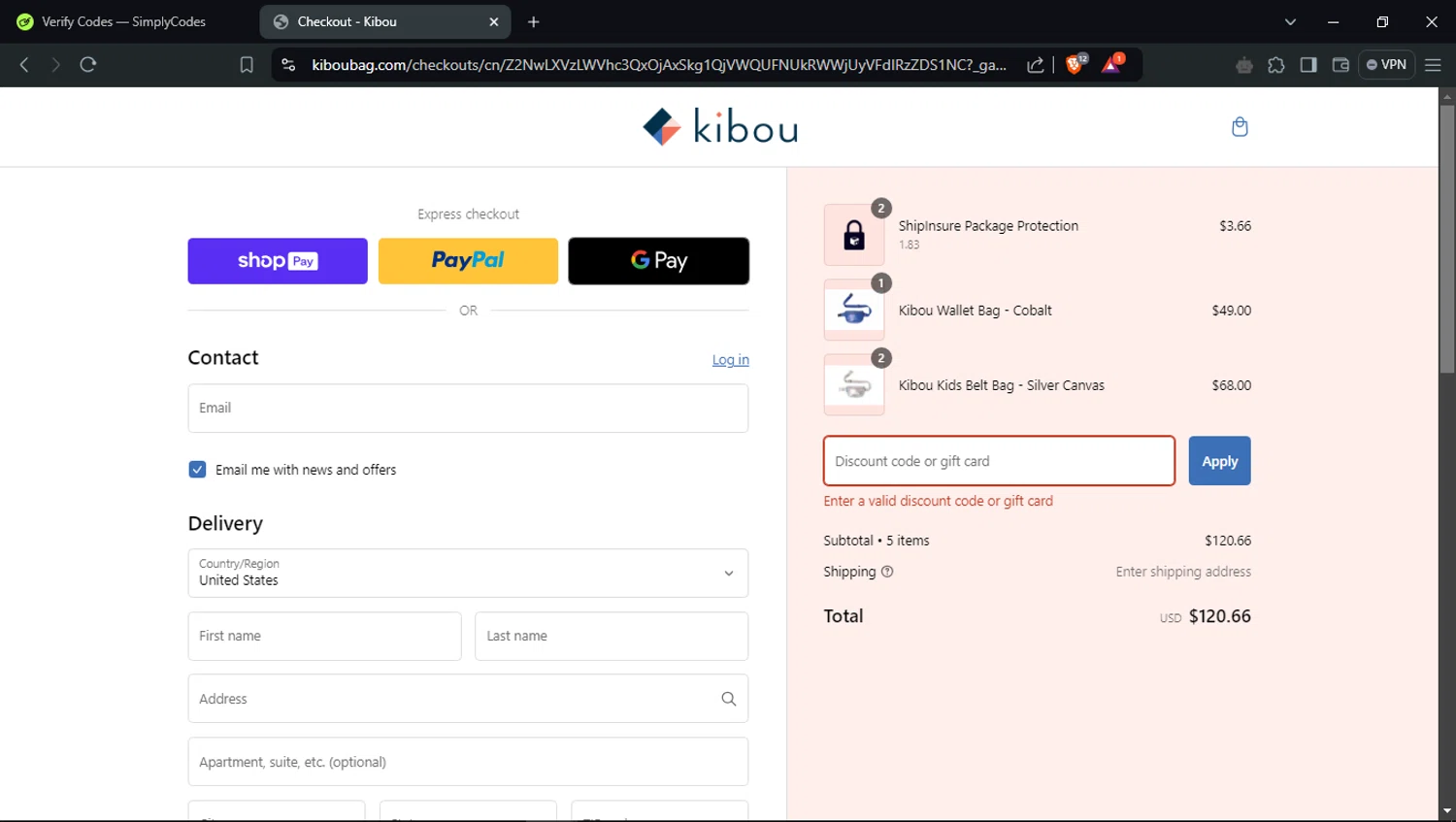Select the Checkout - Kibou tab
The image size is (1456, 822).
[384, 21]
